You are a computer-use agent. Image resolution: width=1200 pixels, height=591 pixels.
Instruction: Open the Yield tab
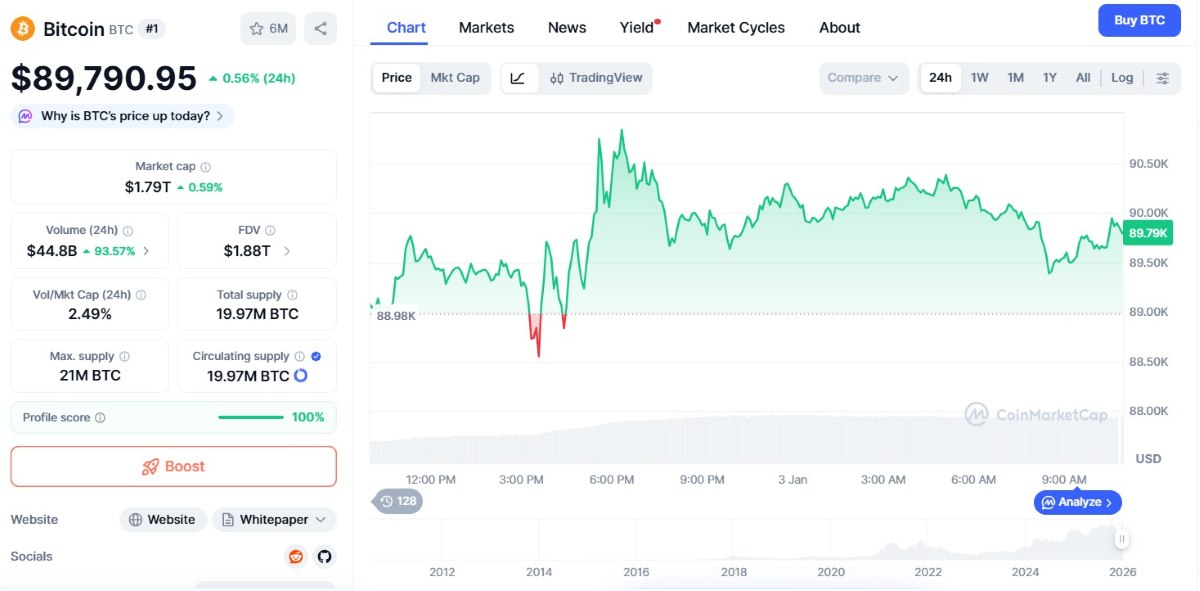(x=637, y=27)
